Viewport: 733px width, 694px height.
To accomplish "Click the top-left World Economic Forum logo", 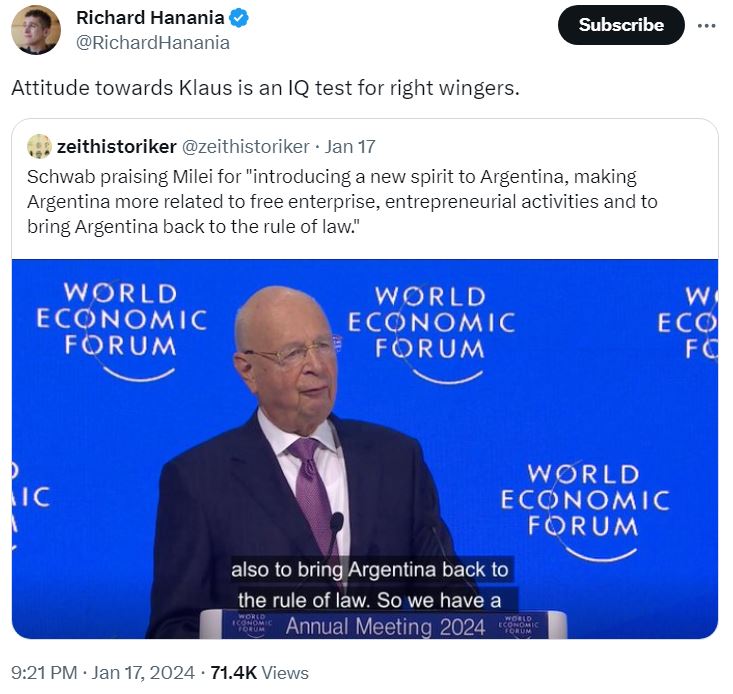I will (x=122, y=330).
